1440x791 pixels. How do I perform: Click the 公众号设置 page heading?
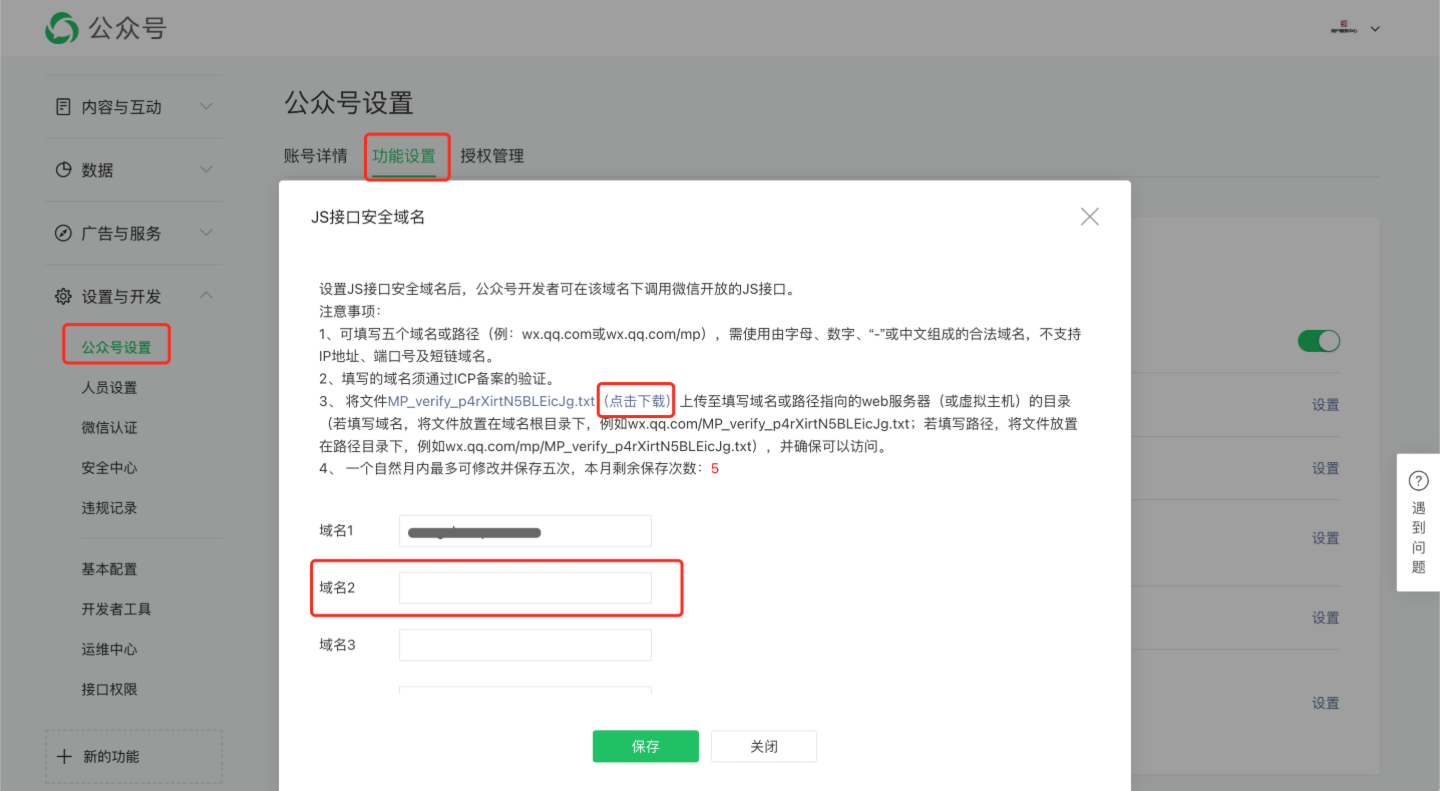click(x=348, y=102)
